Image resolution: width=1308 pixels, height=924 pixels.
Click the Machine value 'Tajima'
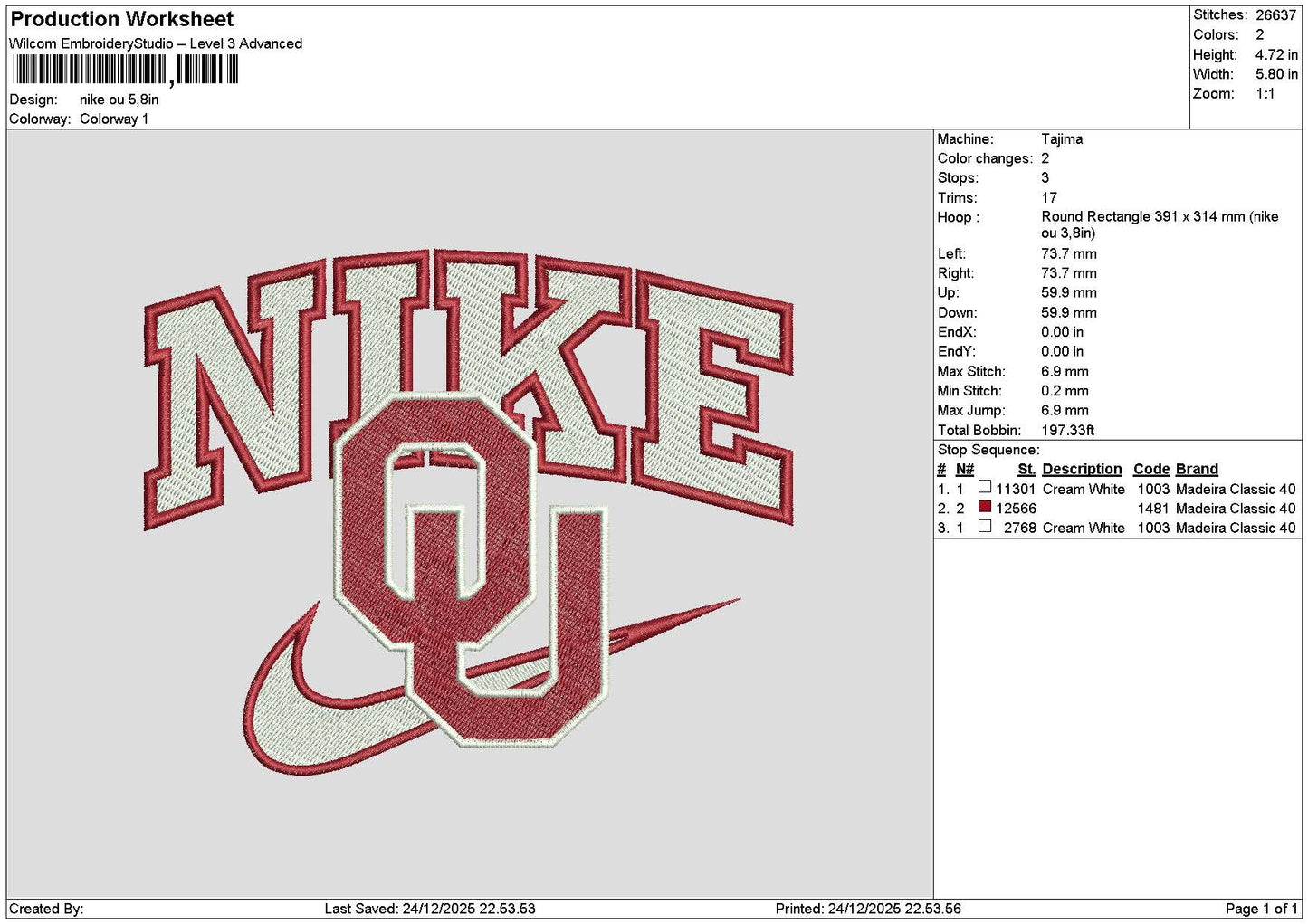click(1062, 138)
